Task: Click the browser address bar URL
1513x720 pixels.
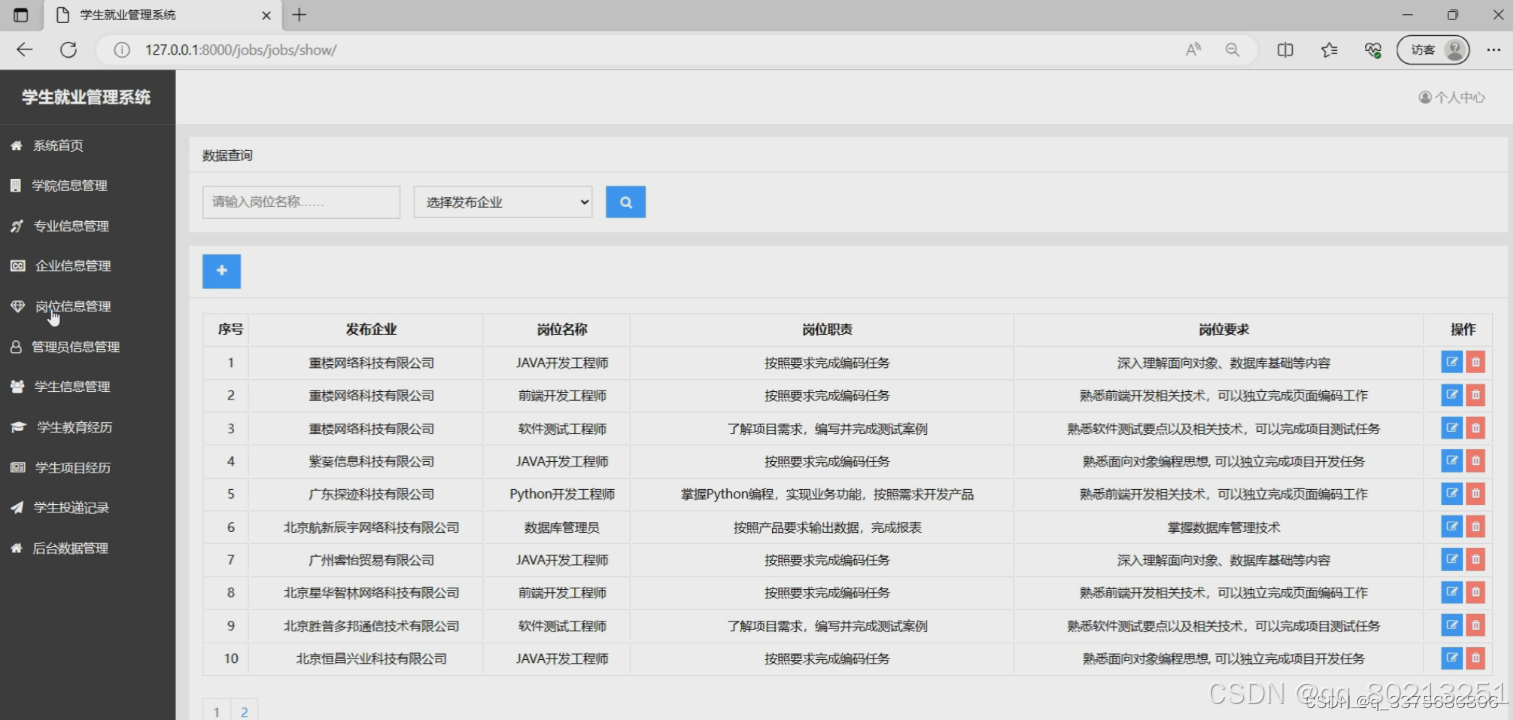Action: click(241, 50)
